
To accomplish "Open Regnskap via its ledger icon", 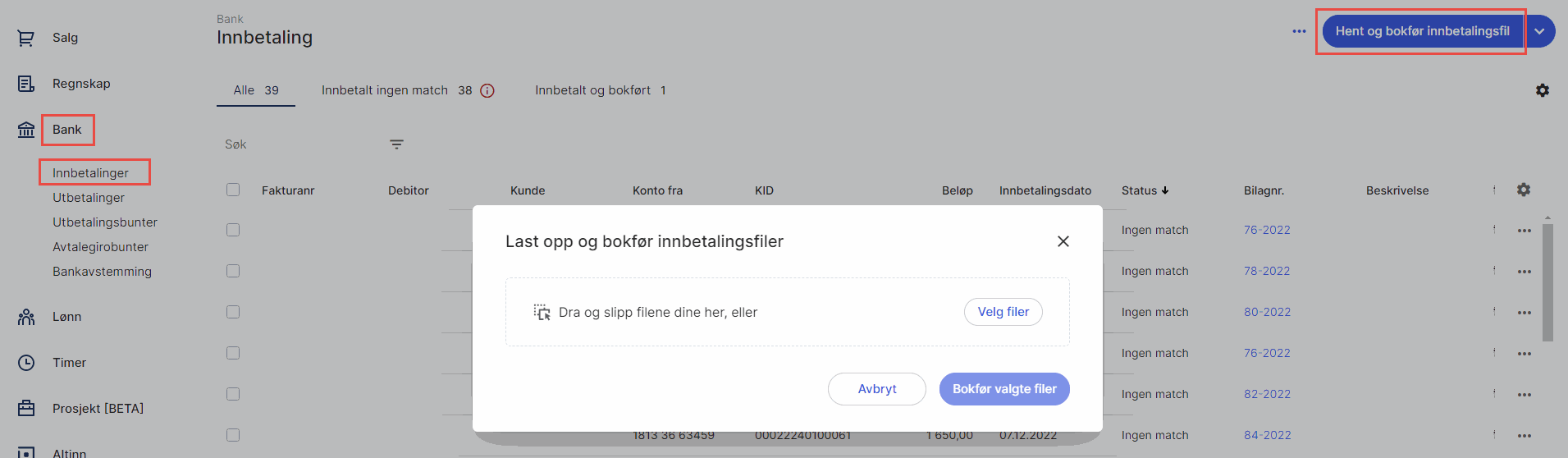I will click(26, 84).
